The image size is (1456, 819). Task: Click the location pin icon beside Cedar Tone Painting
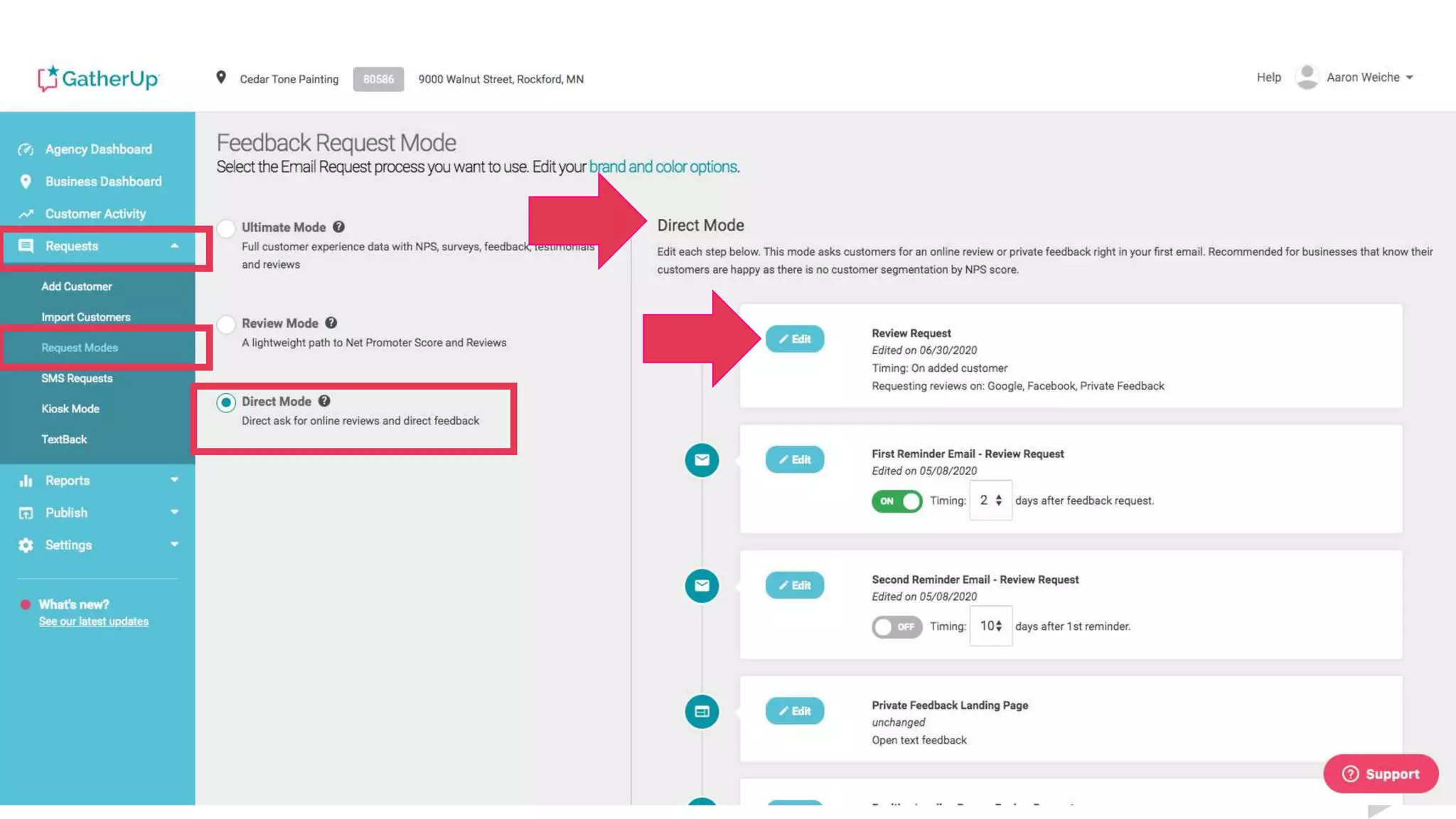coord(221,77)
